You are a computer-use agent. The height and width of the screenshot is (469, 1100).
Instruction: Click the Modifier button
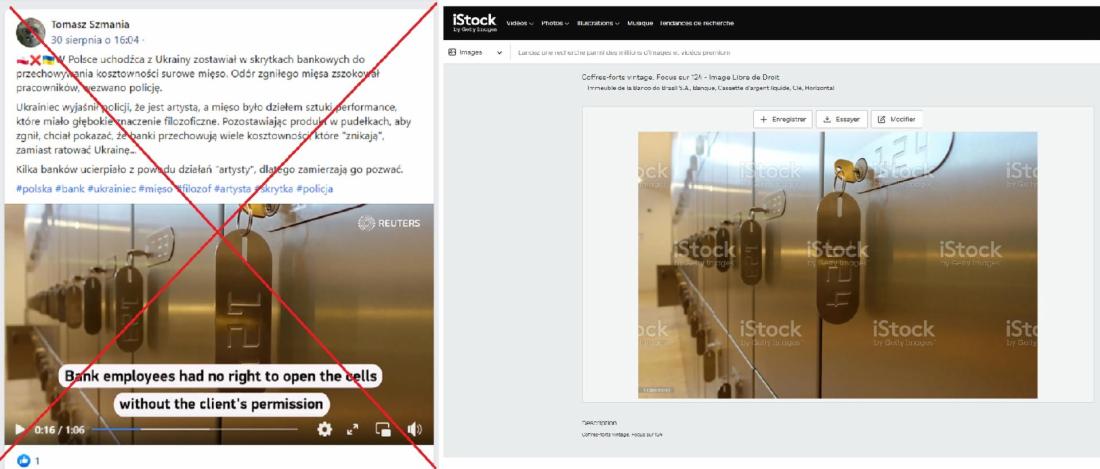897,119
